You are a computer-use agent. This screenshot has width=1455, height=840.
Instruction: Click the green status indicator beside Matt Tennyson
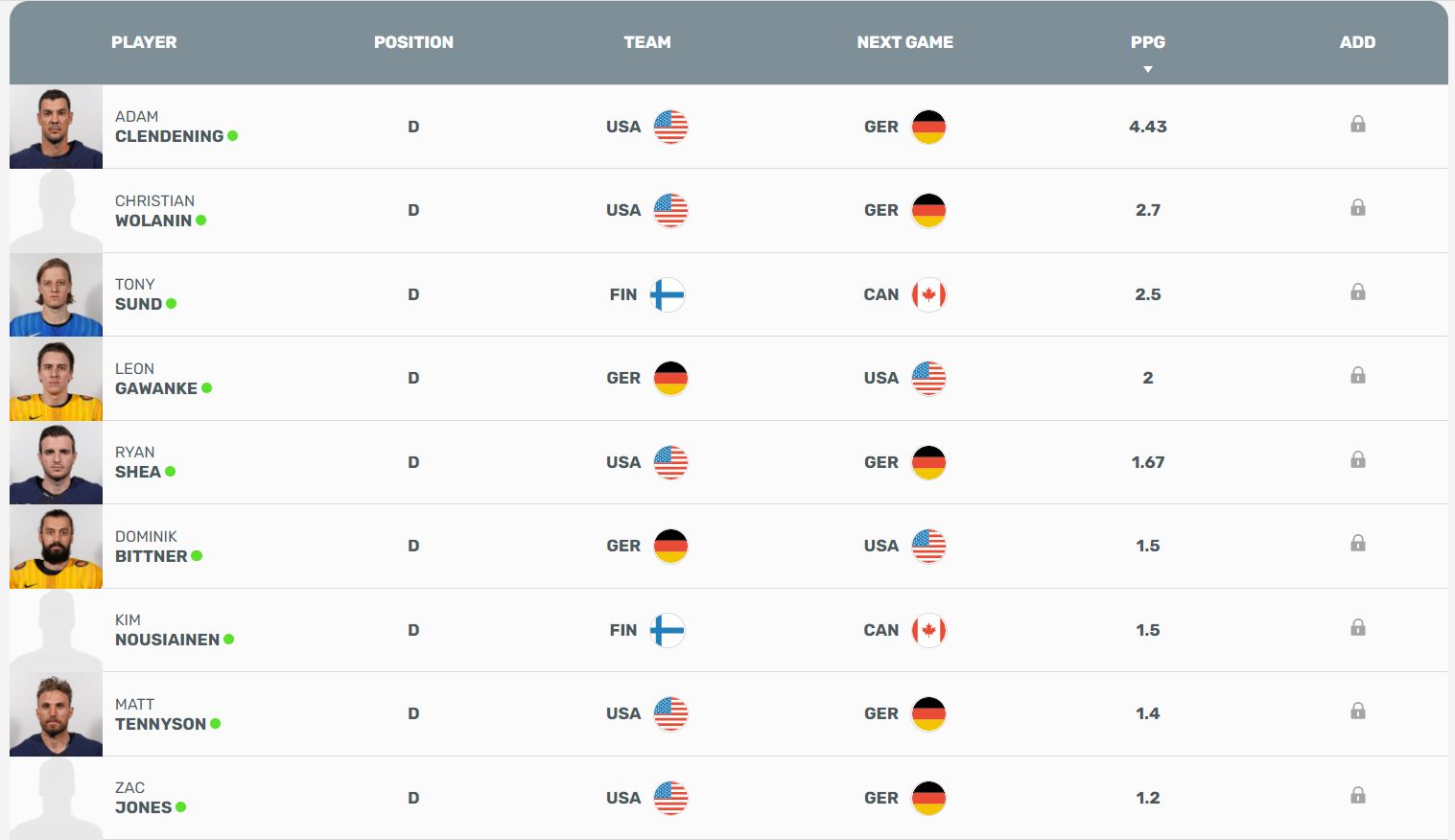[213, 724]
